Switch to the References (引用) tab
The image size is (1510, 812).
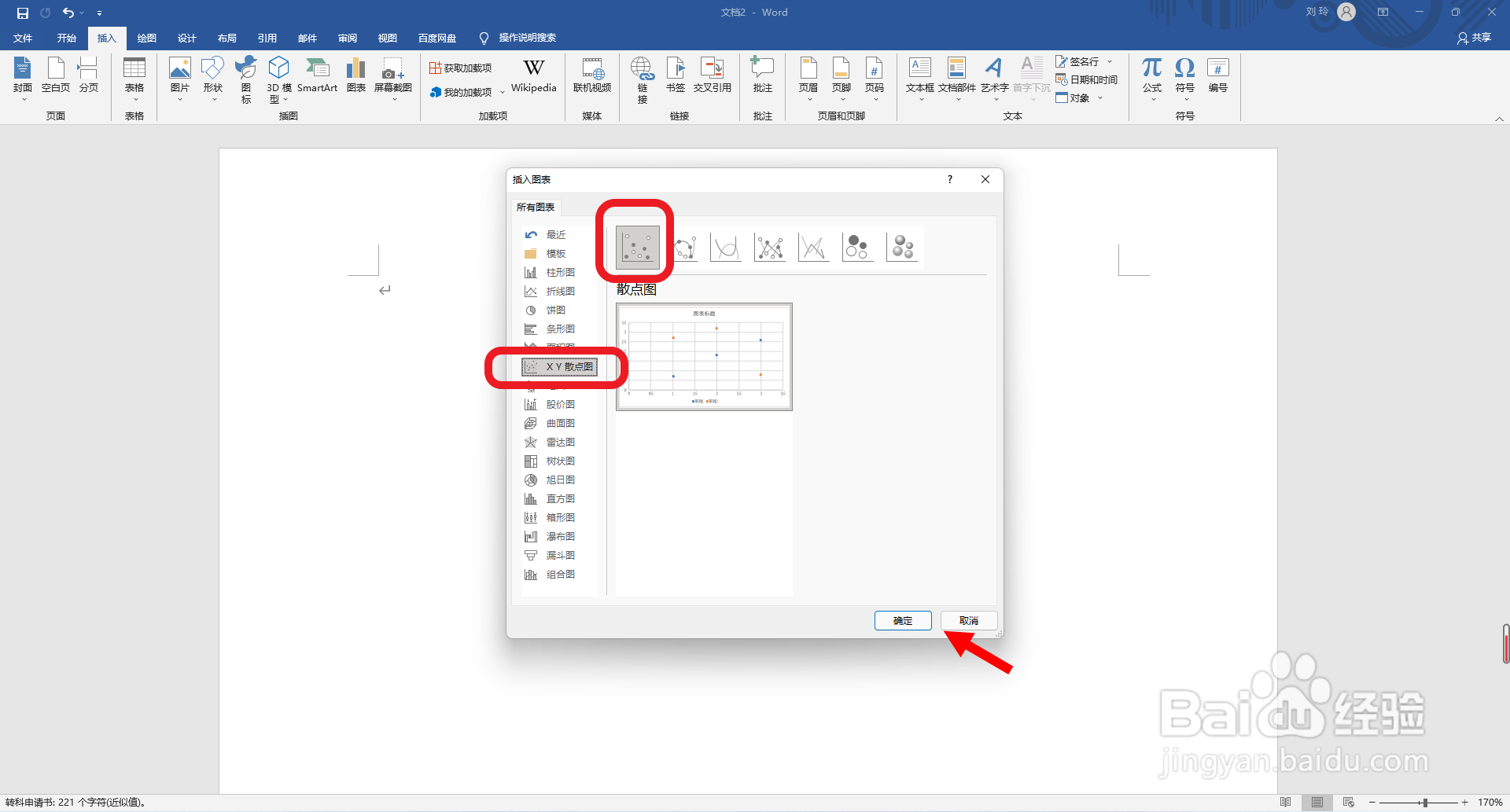click(x=267, y=38)
